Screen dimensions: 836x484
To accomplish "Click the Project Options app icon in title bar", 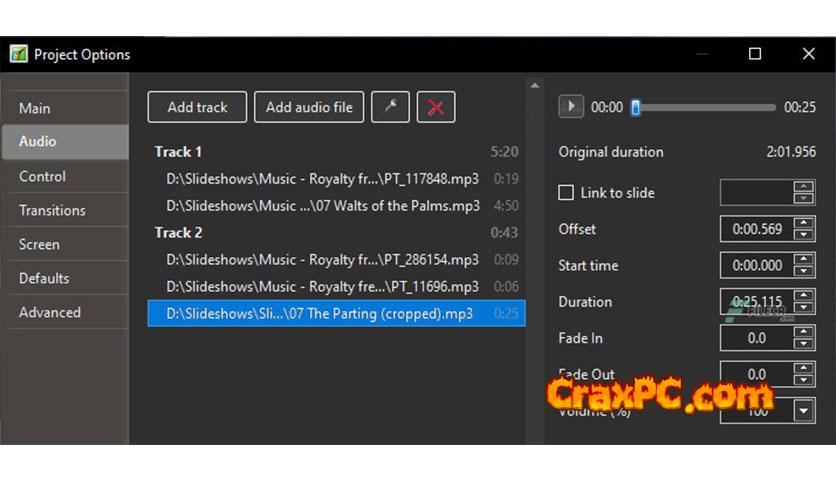I will 19,54.
